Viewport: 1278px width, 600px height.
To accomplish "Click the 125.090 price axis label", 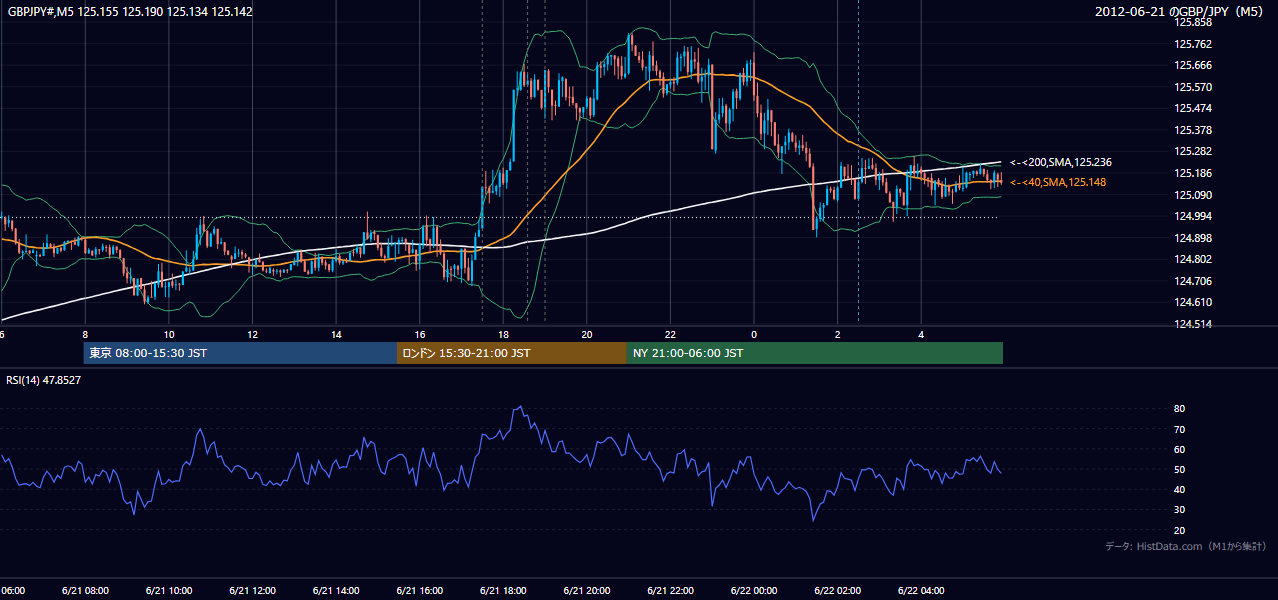I will (x=1194, y=195).
